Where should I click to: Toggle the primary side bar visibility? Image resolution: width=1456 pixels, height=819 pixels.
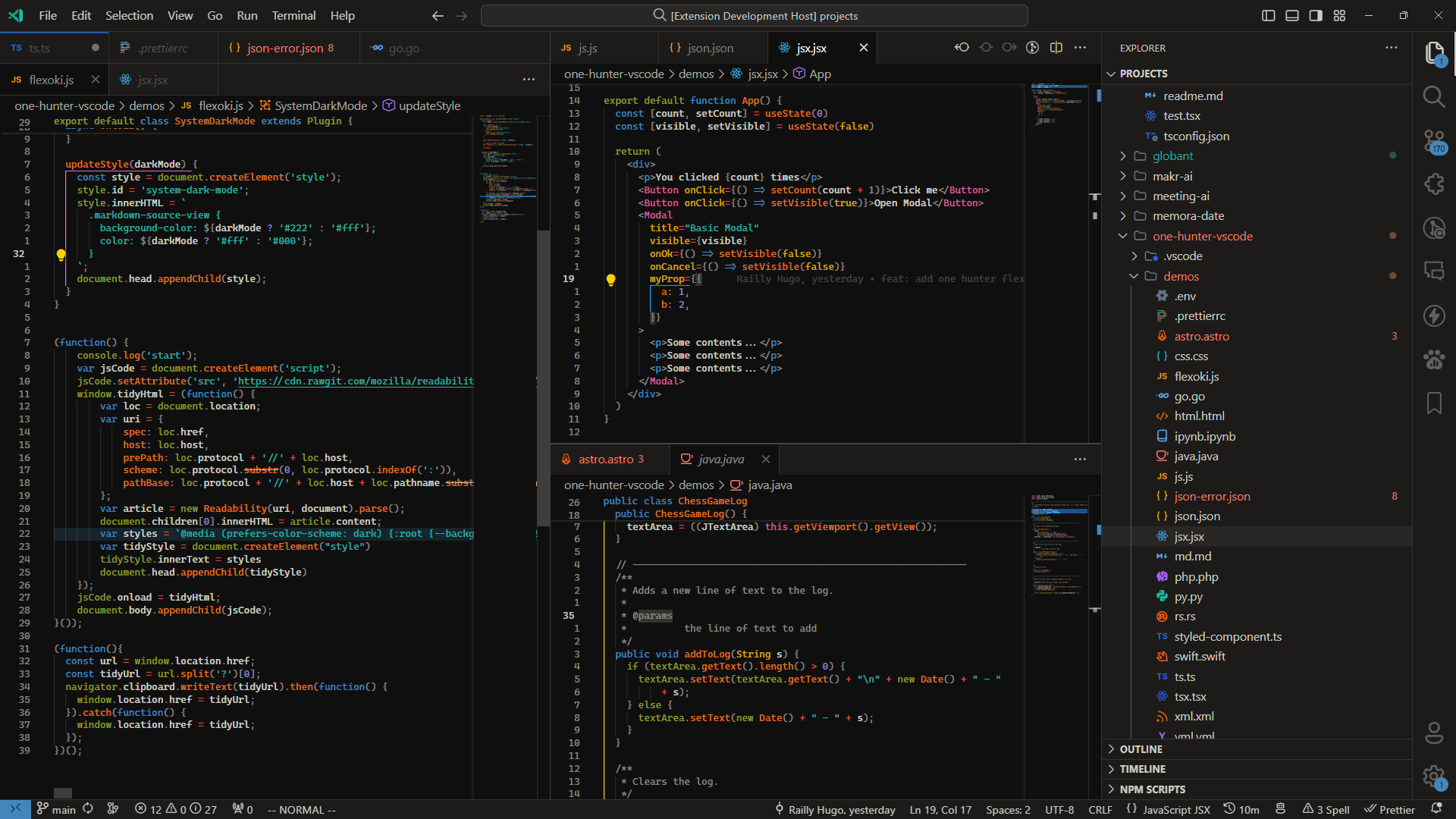(x=1269, y=15)
